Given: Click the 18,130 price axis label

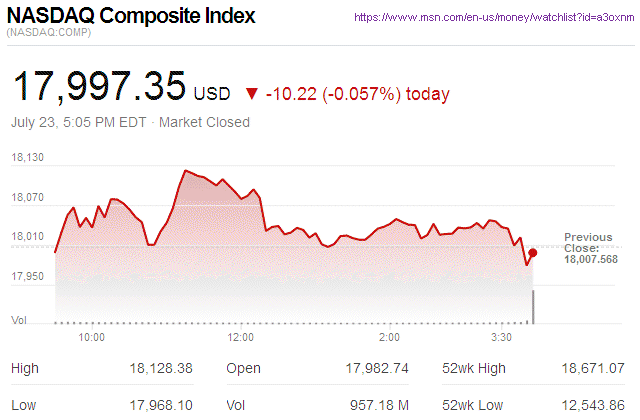Looking at the screenshot, I should tap(28, 158).
